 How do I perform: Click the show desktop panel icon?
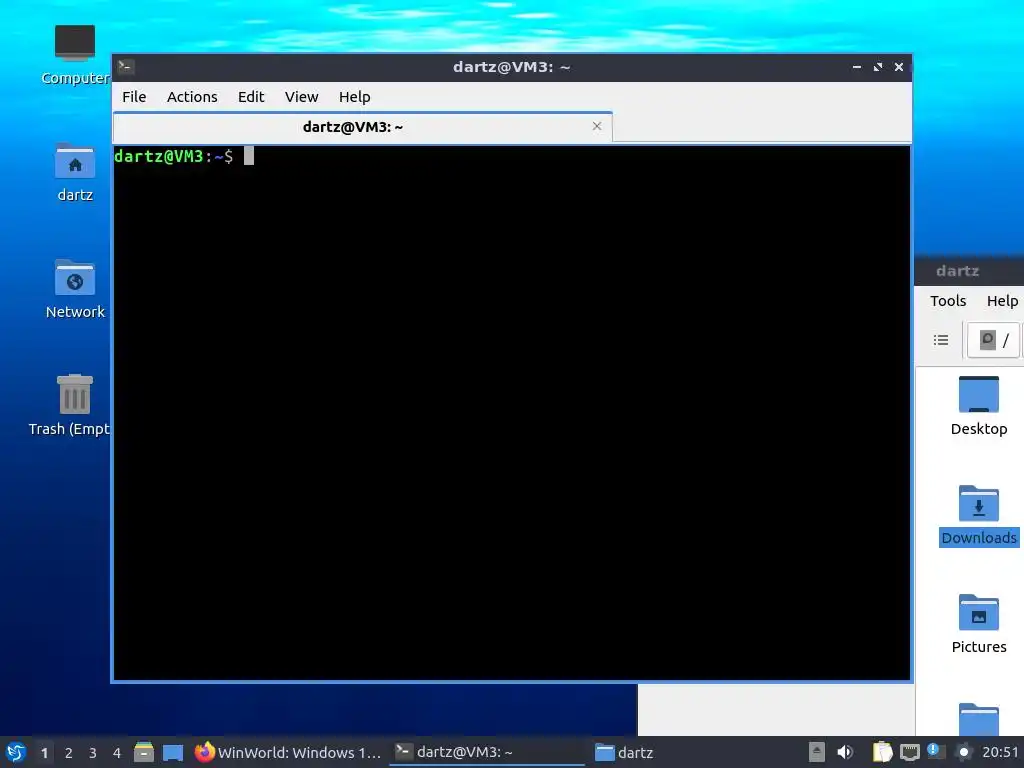pyautogui.click(x=173, y=752)
